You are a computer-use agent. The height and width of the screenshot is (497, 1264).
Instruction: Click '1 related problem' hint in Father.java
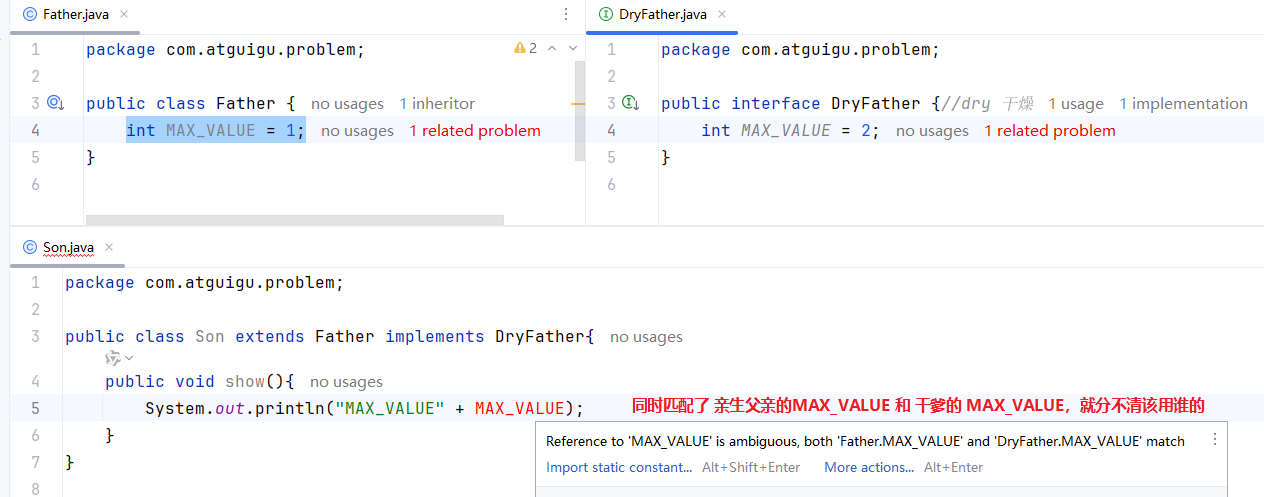pyautogui.click(x=475, y=131)
